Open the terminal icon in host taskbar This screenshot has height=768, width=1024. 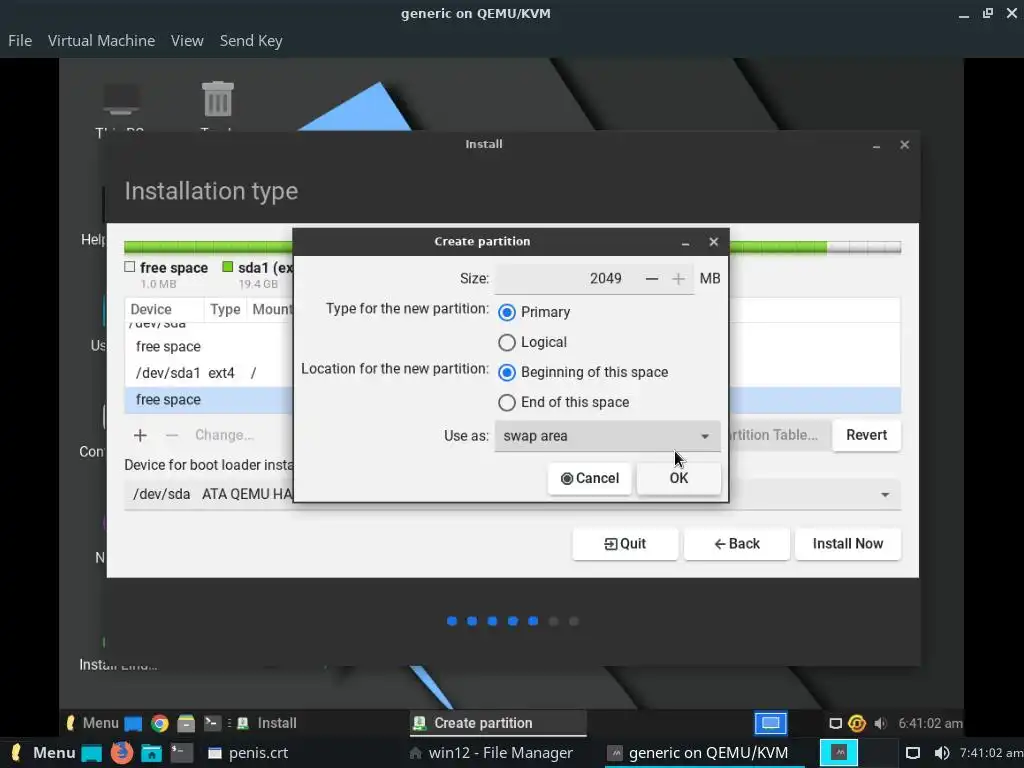pos(182,753)
